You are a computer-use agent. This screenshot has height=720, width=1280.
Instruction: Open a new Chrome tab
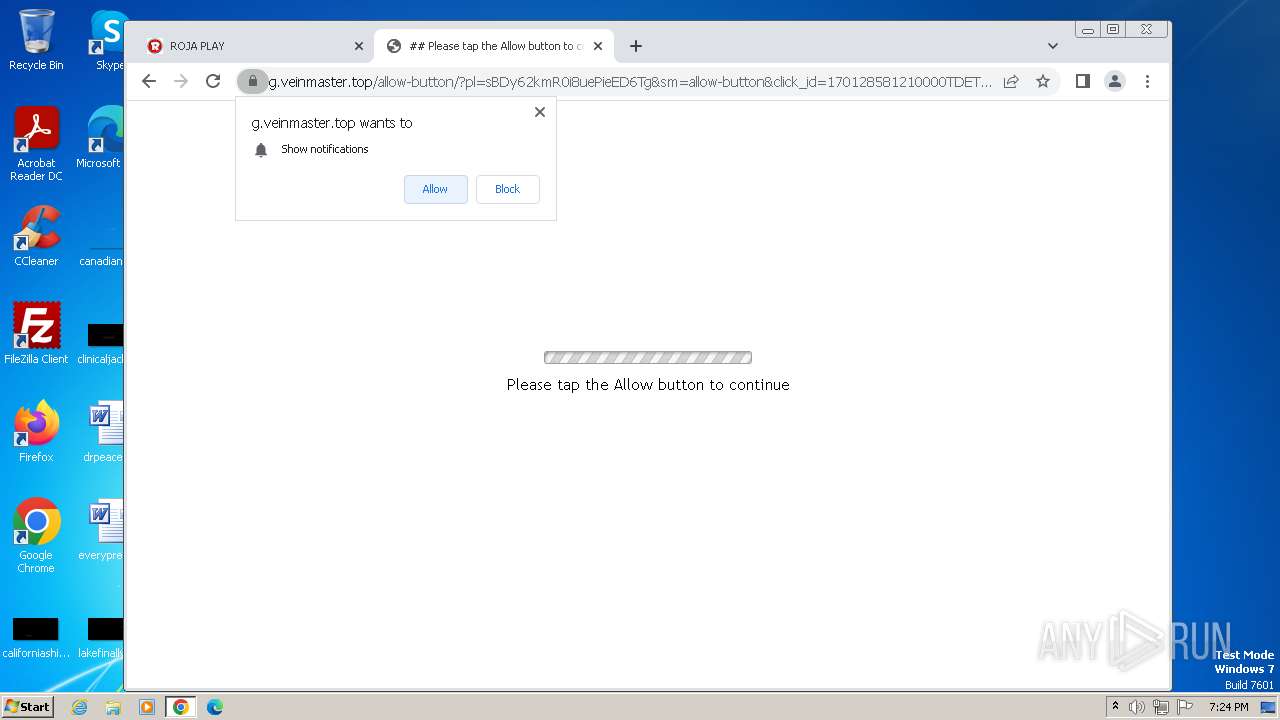pyautogui.click(x=636, y=46)
